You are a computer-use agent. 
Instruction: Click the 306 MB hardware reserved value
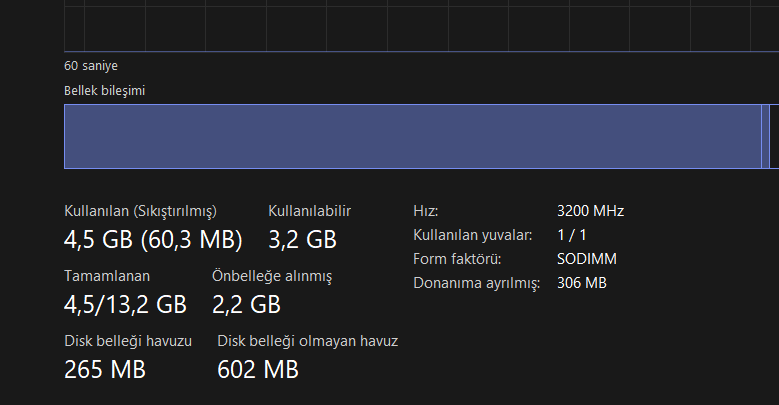[582, 283]
